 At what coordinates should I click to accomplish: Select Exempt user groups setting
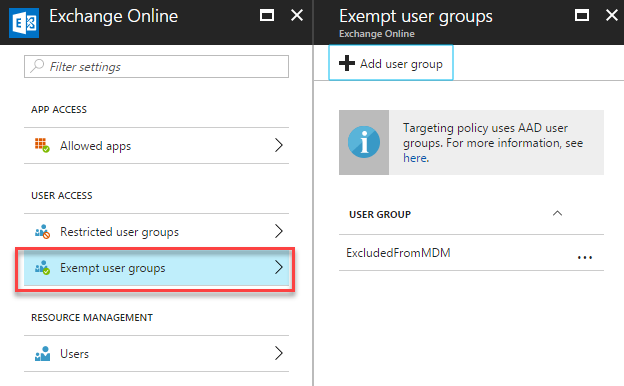[156, 268]
